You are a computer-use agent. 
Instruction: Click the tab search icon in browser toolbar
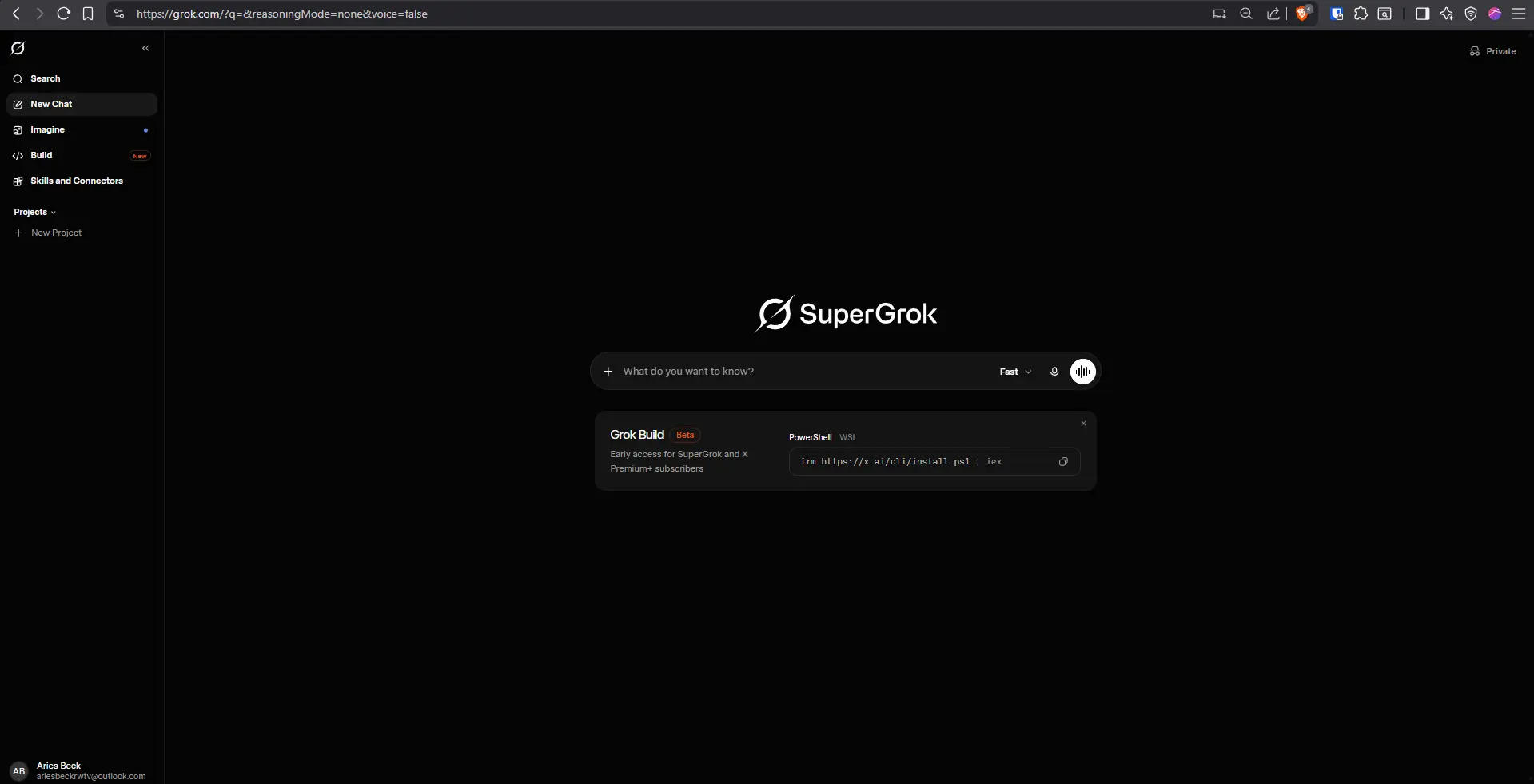coord(1385,14)
